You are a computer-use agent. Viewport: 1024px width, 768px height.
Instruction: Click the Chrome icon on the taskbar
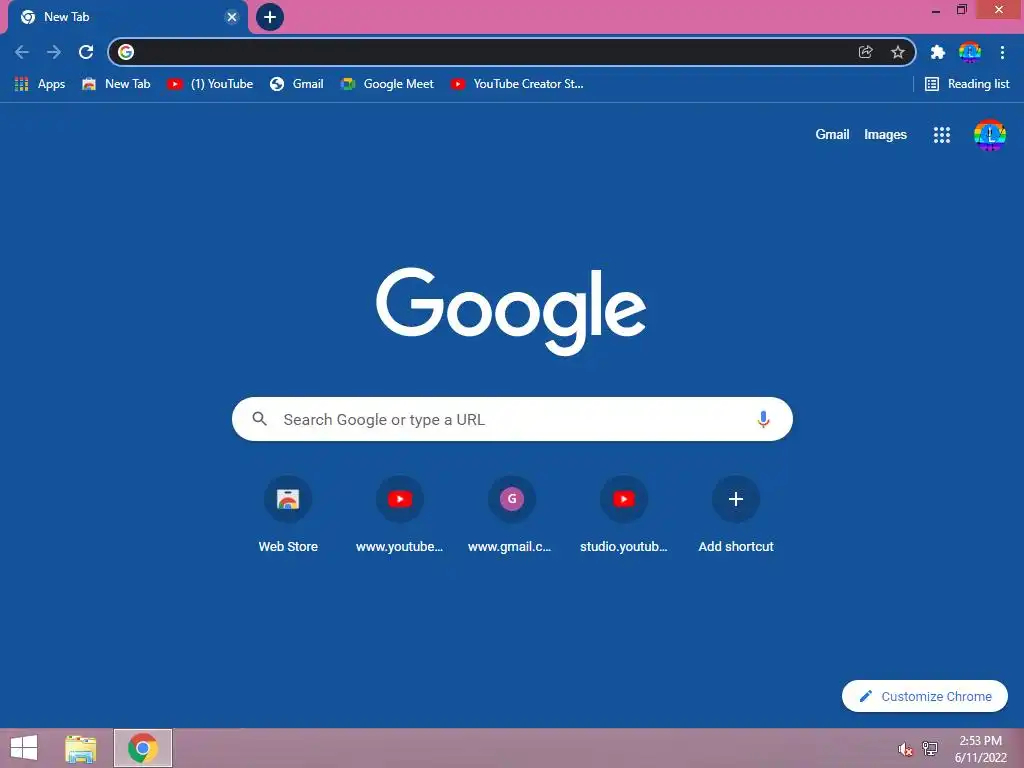click(143, 748)
